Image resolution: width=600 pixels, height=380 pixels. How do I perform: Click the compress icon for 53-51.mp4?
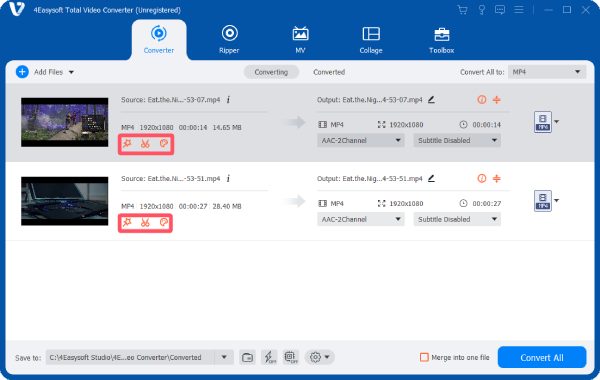coord(497,179)
